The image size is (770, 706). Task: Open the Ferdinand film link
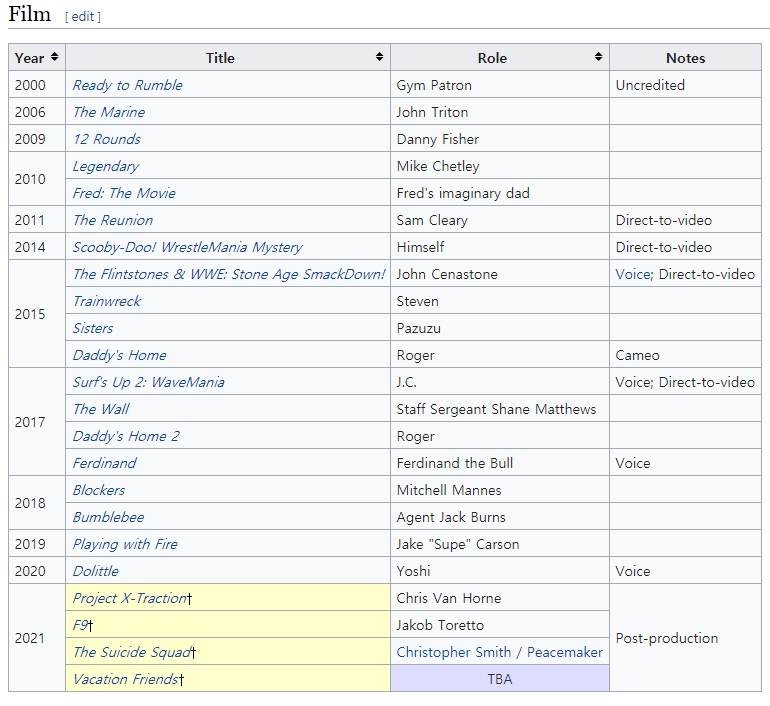pos(105,463)
